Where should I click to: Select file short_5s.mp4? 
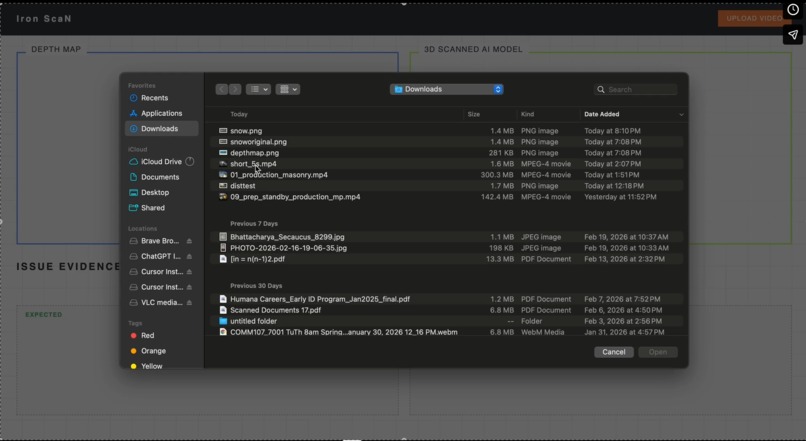[446, 164]
